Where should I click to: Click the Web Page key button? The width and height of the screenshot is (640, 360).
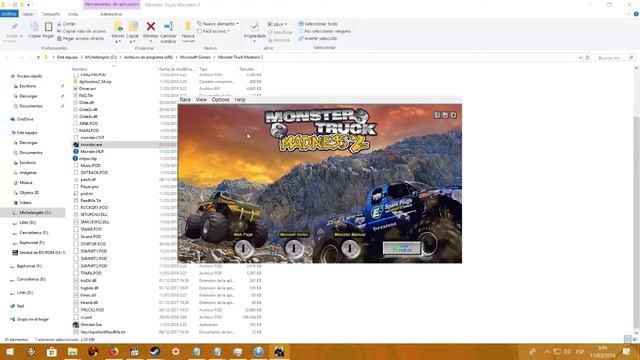243,248
